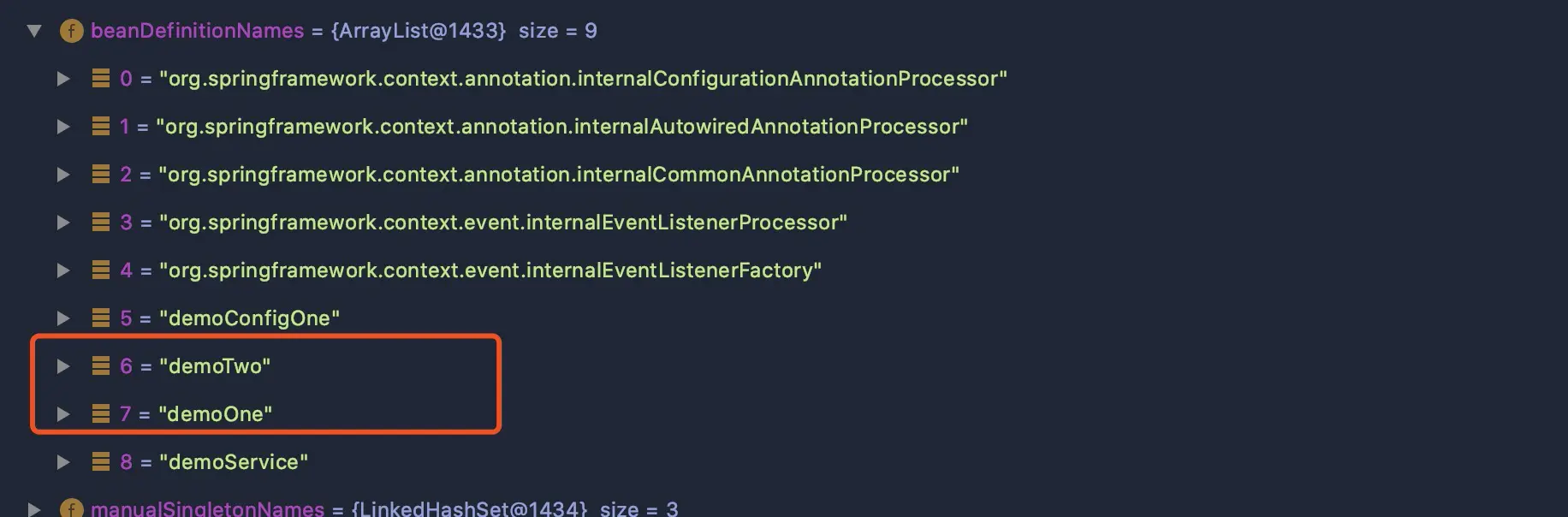Click the list element icon for index 0
The height and width of the screenshot is (517, 1568).
pos(101,79)
